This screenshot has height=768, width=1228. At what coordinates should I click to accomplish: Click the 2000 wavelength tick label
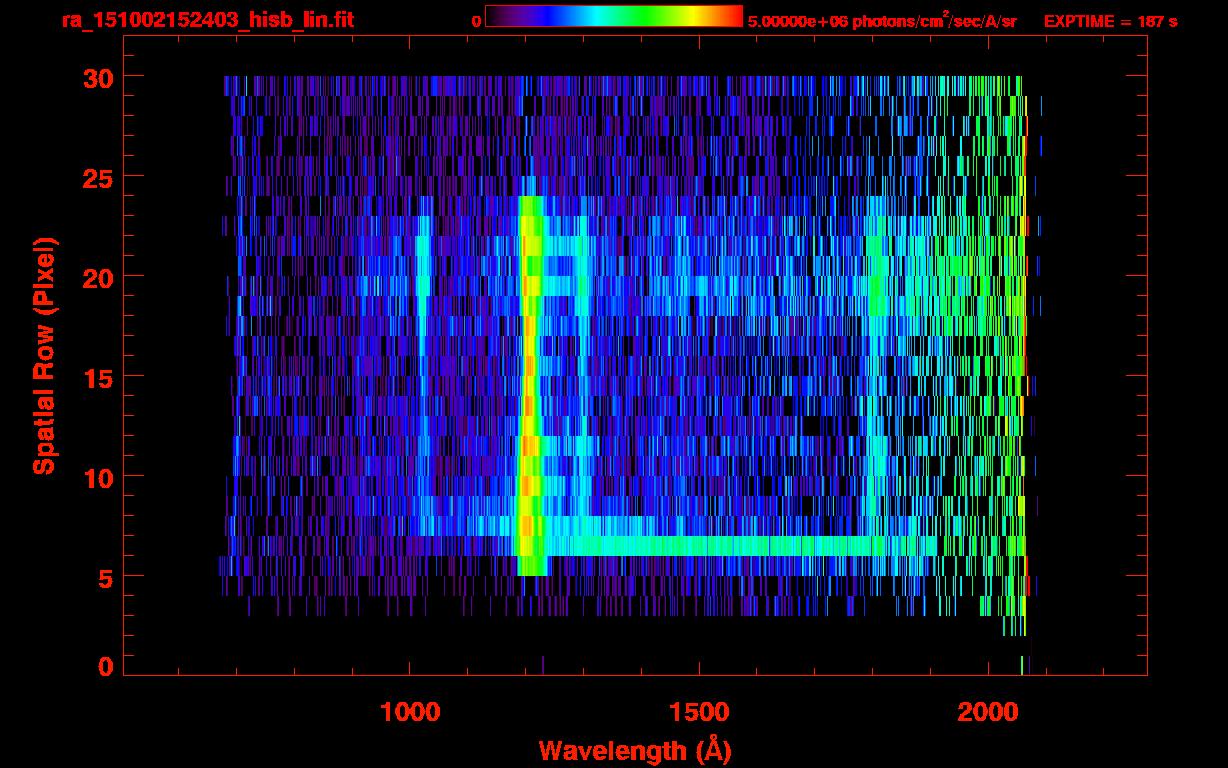click(x=986, y=711)
